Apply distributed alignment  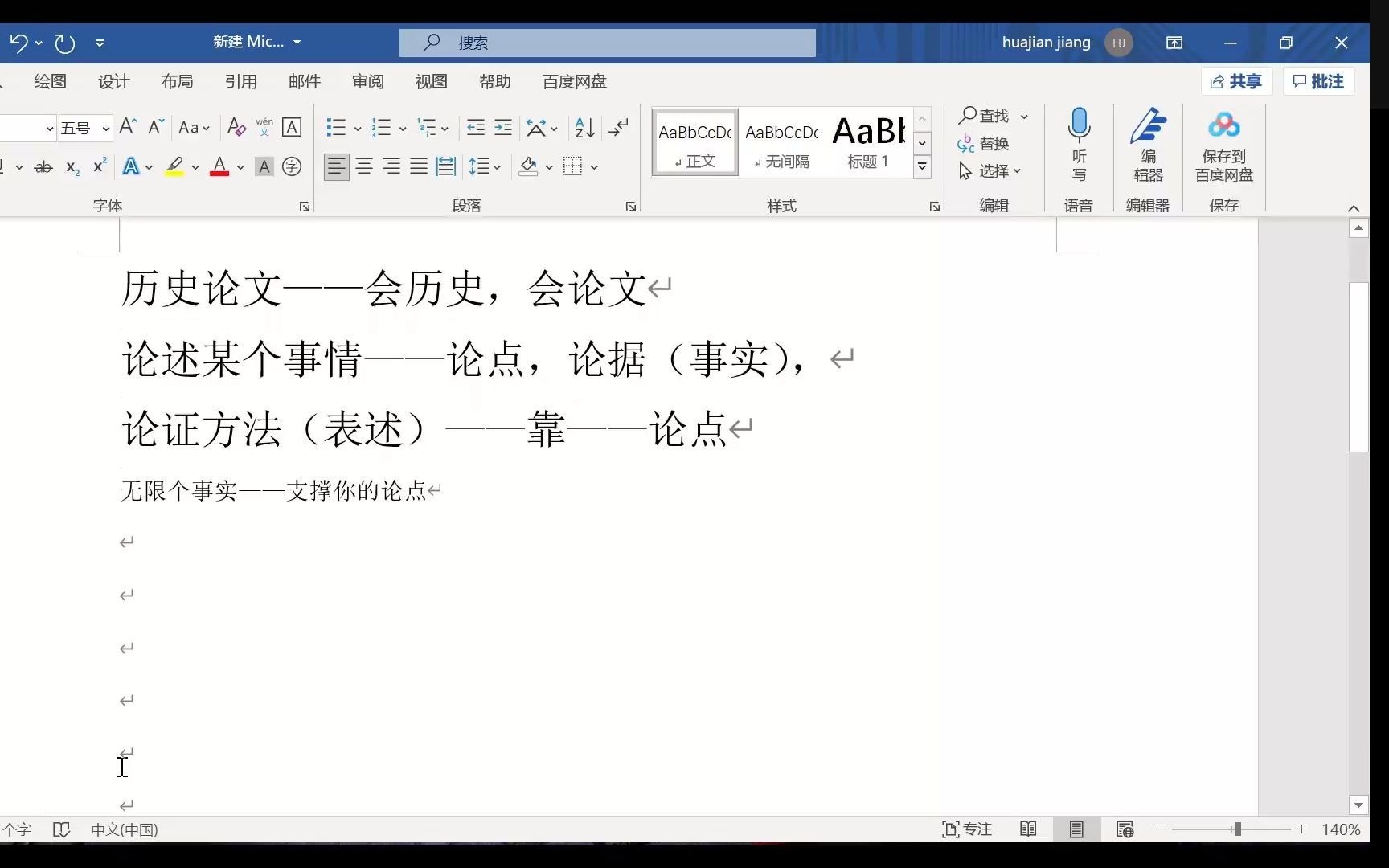(x=446, y=166)
